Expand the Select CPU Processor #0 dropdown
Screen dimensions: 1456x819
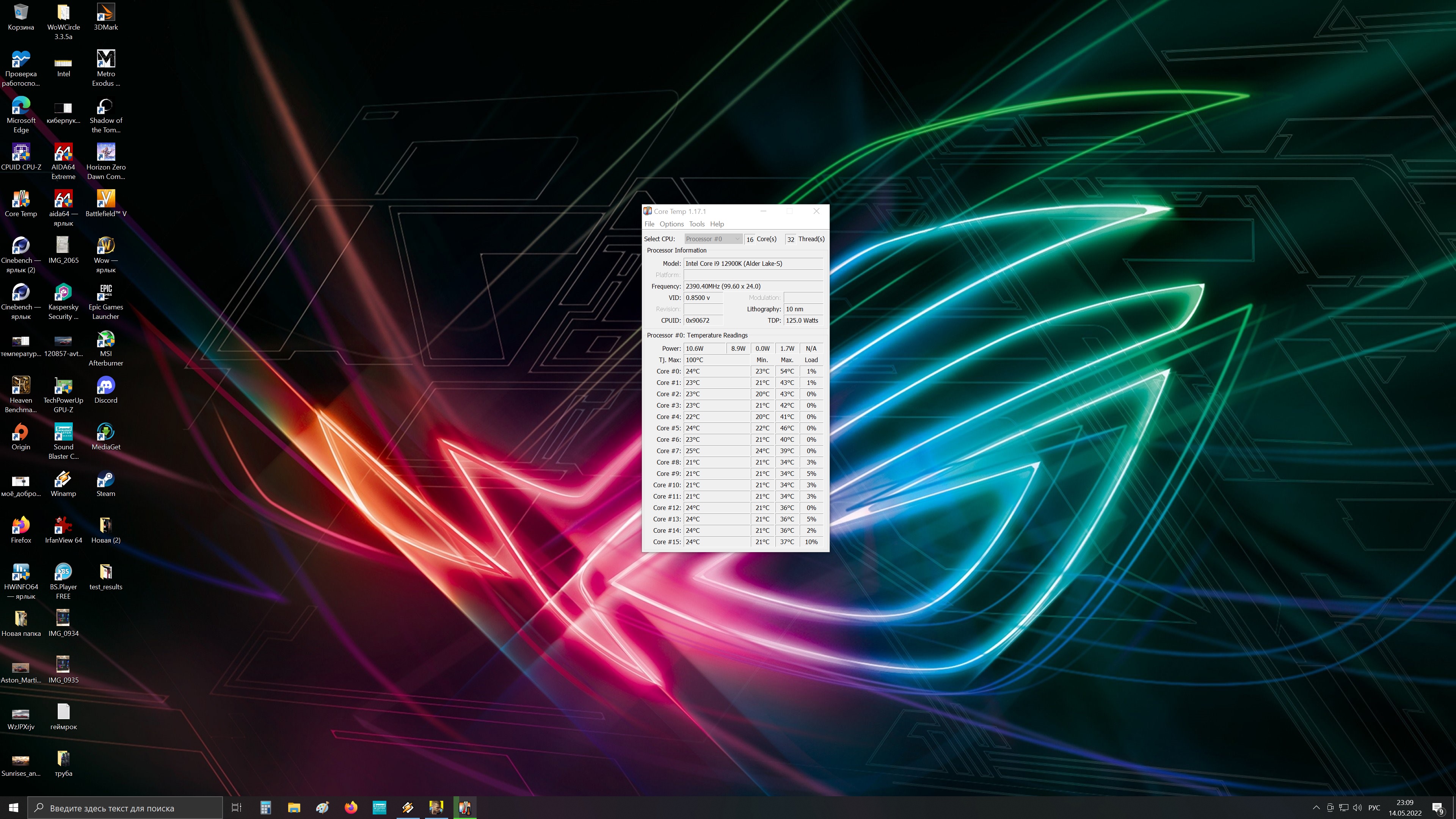tap(713, 239)
